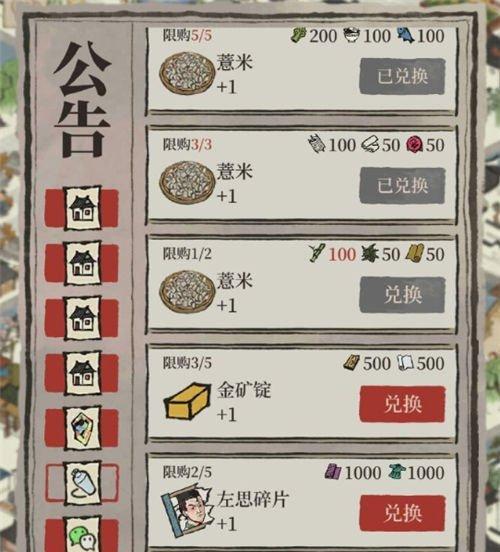
Task: Tap the bamboo cost icon with red 100
Action: click(317, 253)
